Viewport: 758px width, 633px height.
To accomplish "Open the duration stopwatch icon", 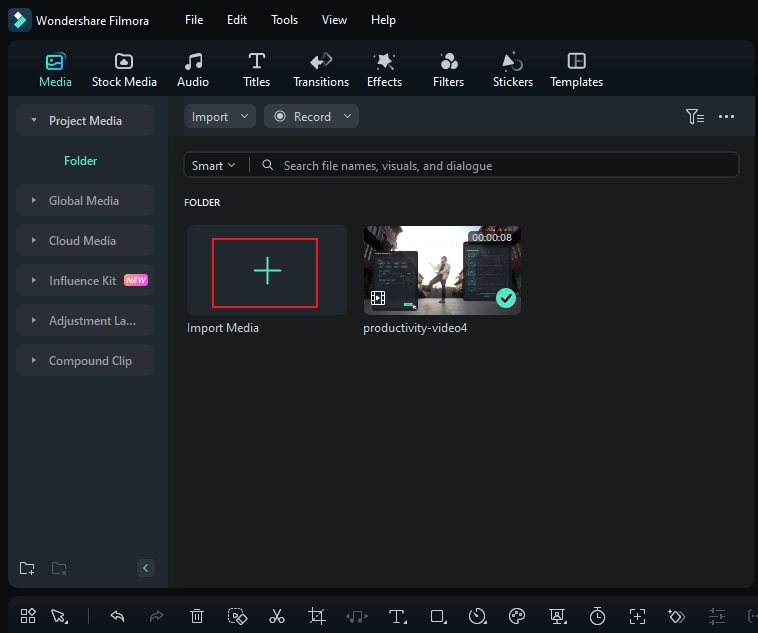I will [x=598, y=616].
